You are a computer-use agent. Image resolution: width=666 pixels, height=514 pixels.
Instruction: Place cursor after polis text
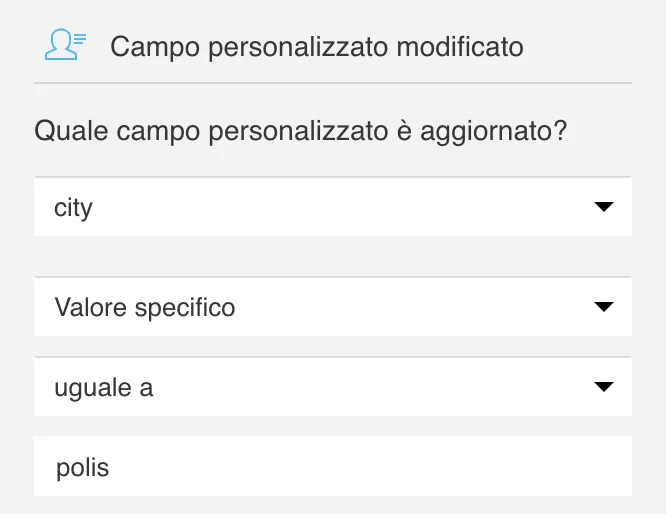110,468
